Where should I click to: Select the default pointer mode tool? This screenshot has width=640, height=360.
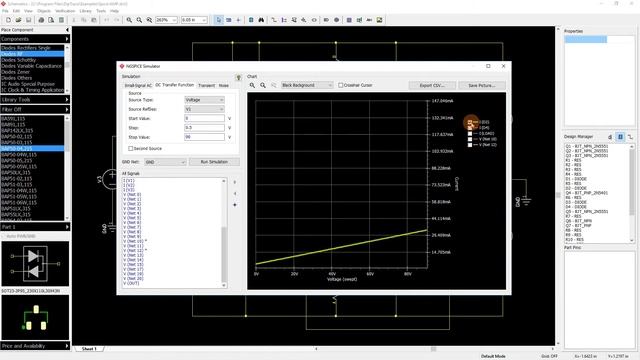pos(219,20)
